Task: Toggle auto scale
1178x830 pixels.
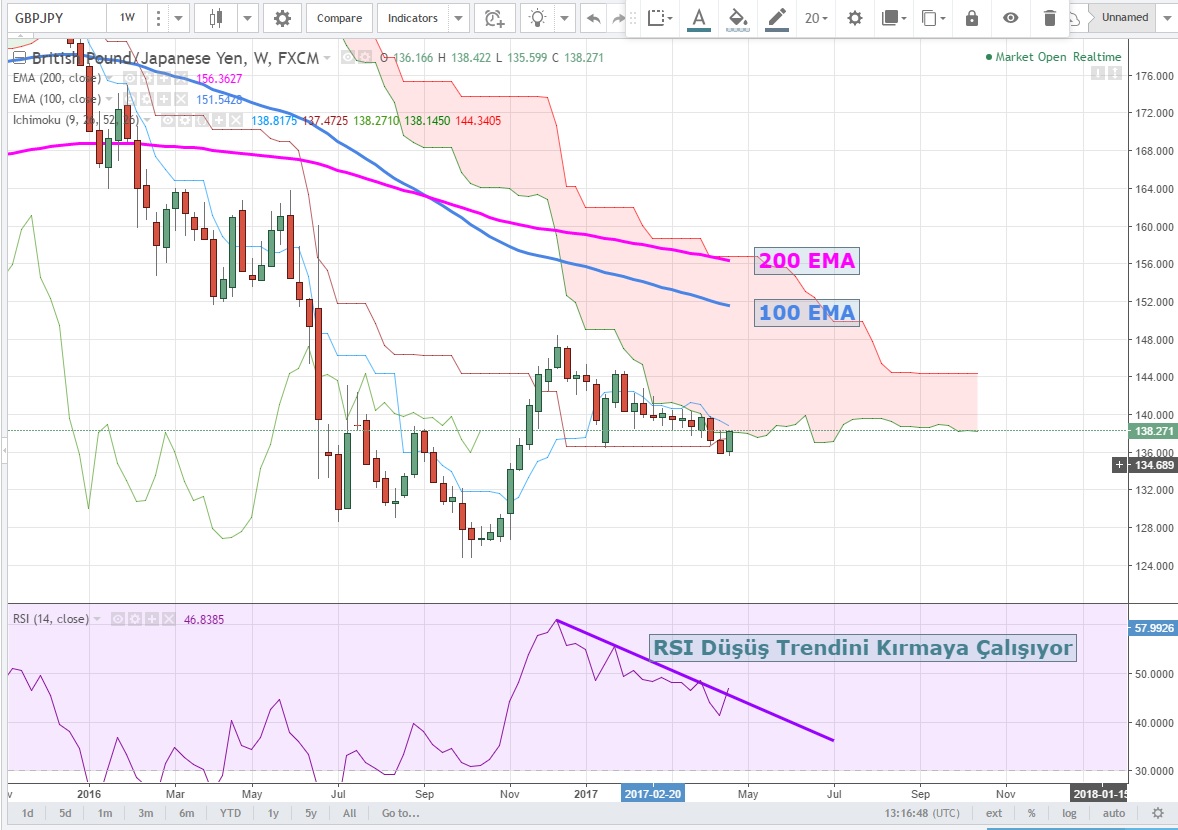Action: pyautogui.click(x=1114, y=813)
